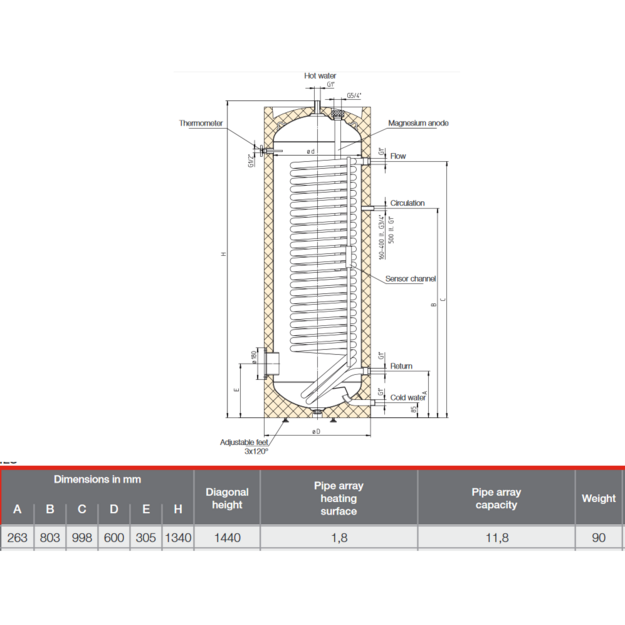Select the 11,8 capacity cell
The width and height of the screenshot is (625, 625).
497,538
